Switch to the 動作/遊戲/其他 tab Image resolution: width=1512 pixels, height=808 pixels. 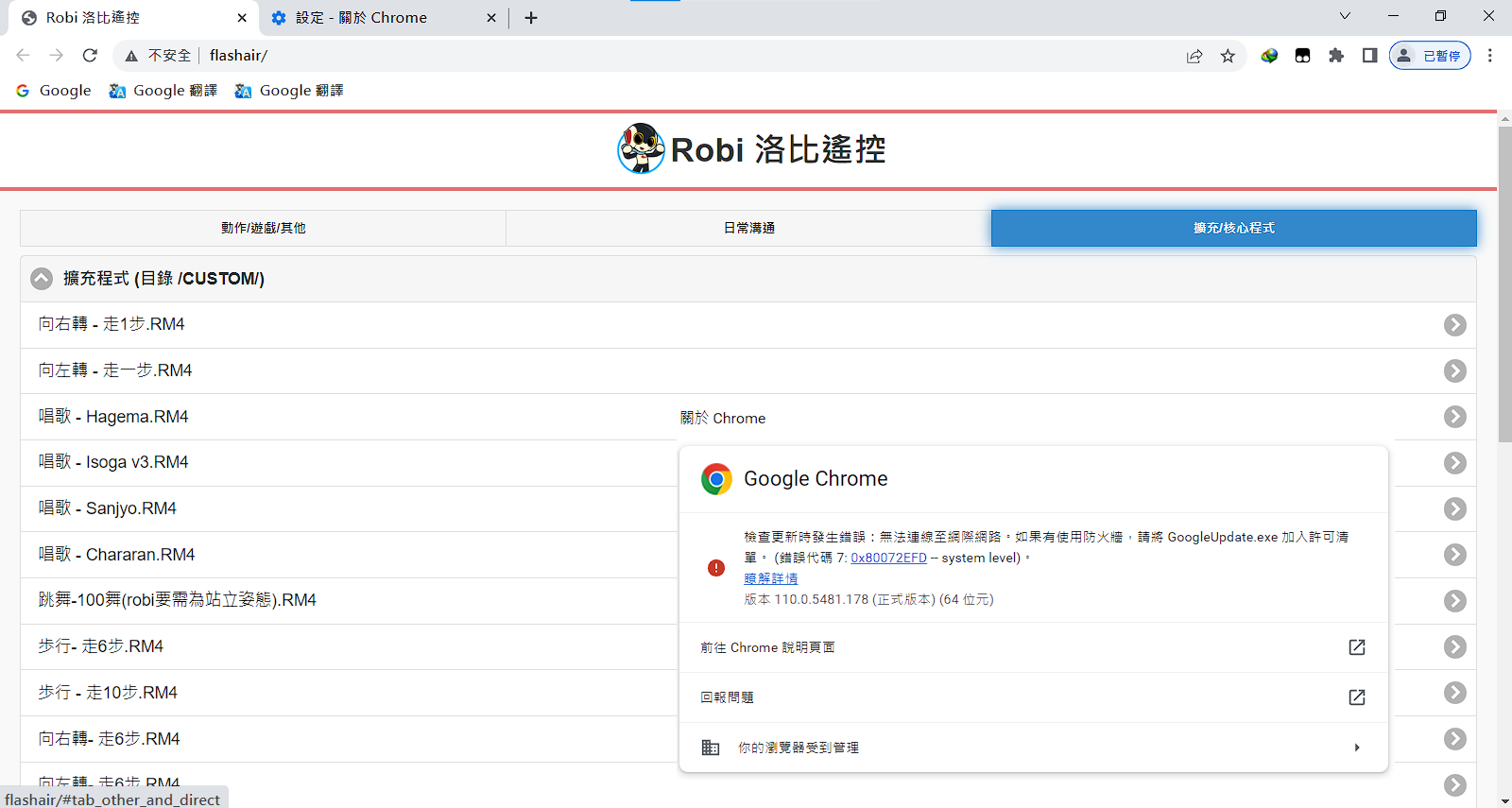(x=263, y=228)
